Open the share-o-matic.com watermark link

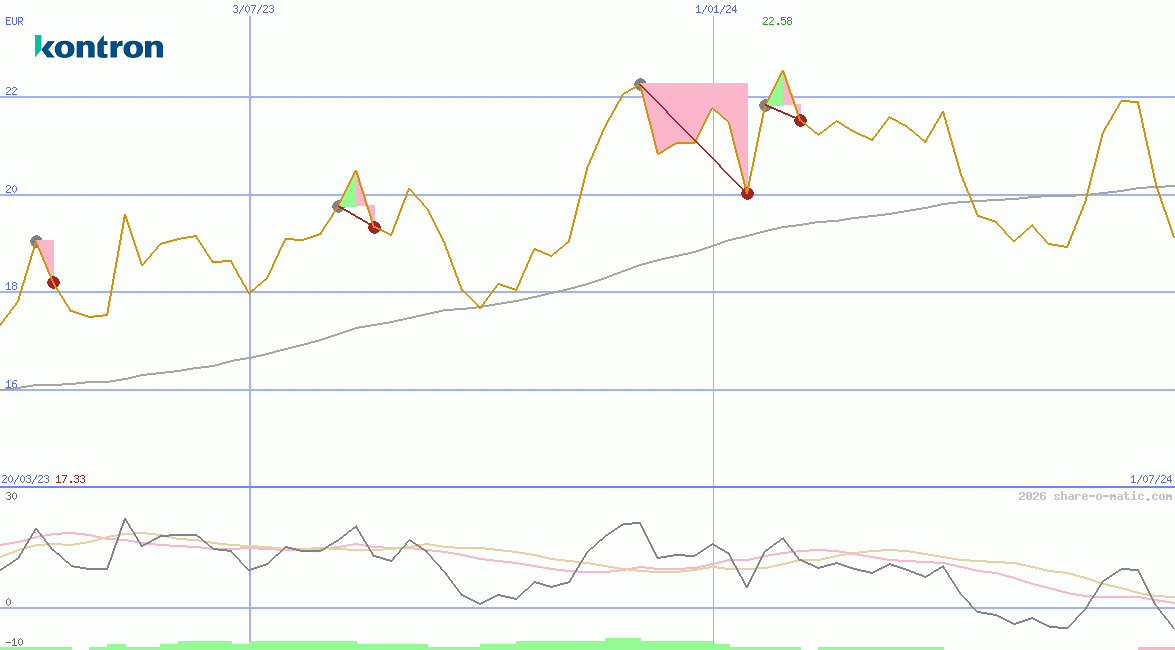[1095, 496]
